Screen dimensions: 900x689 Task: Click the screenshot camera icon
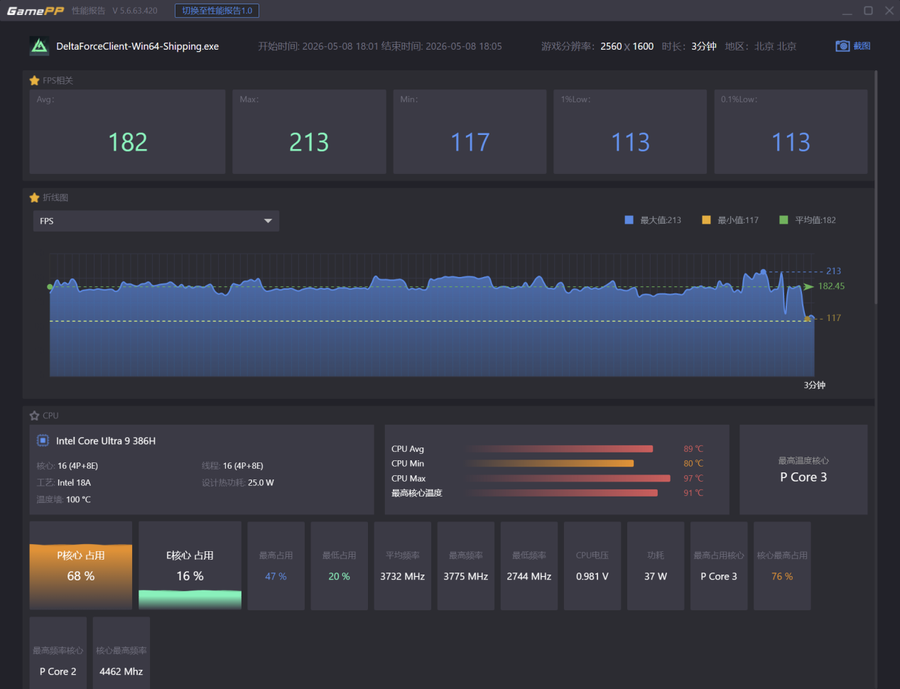[x=842, y=46]
